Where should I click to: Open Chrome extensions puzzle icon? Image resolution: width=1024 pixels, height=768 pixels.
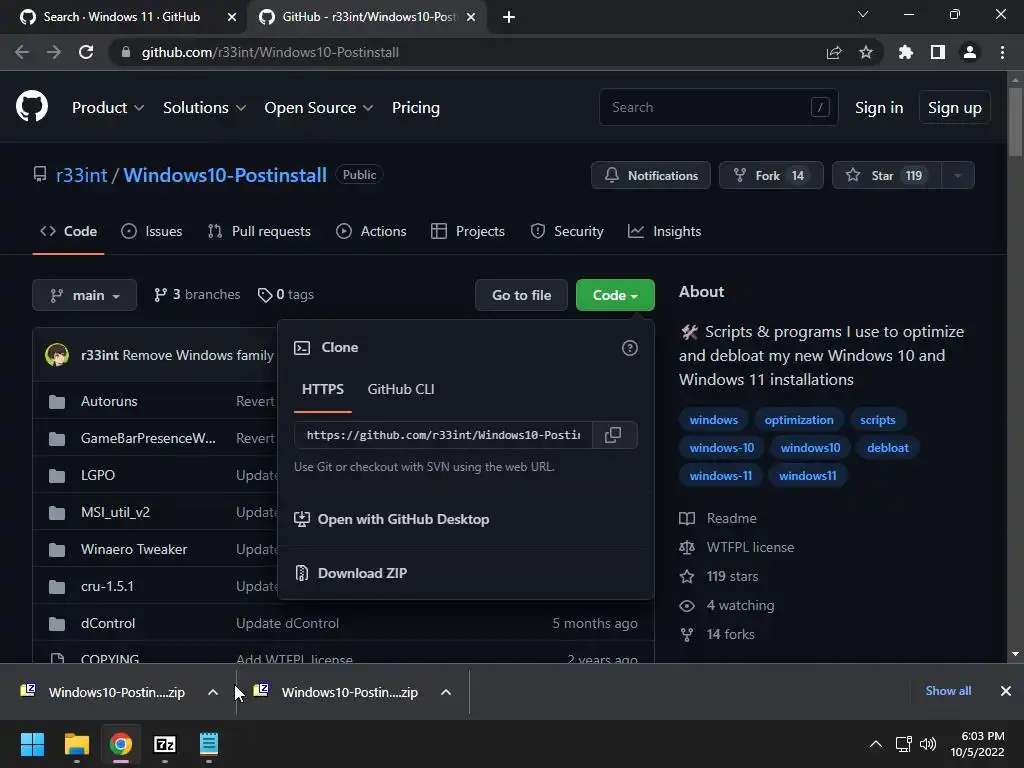pyautogui.click(x=906, y=52)
